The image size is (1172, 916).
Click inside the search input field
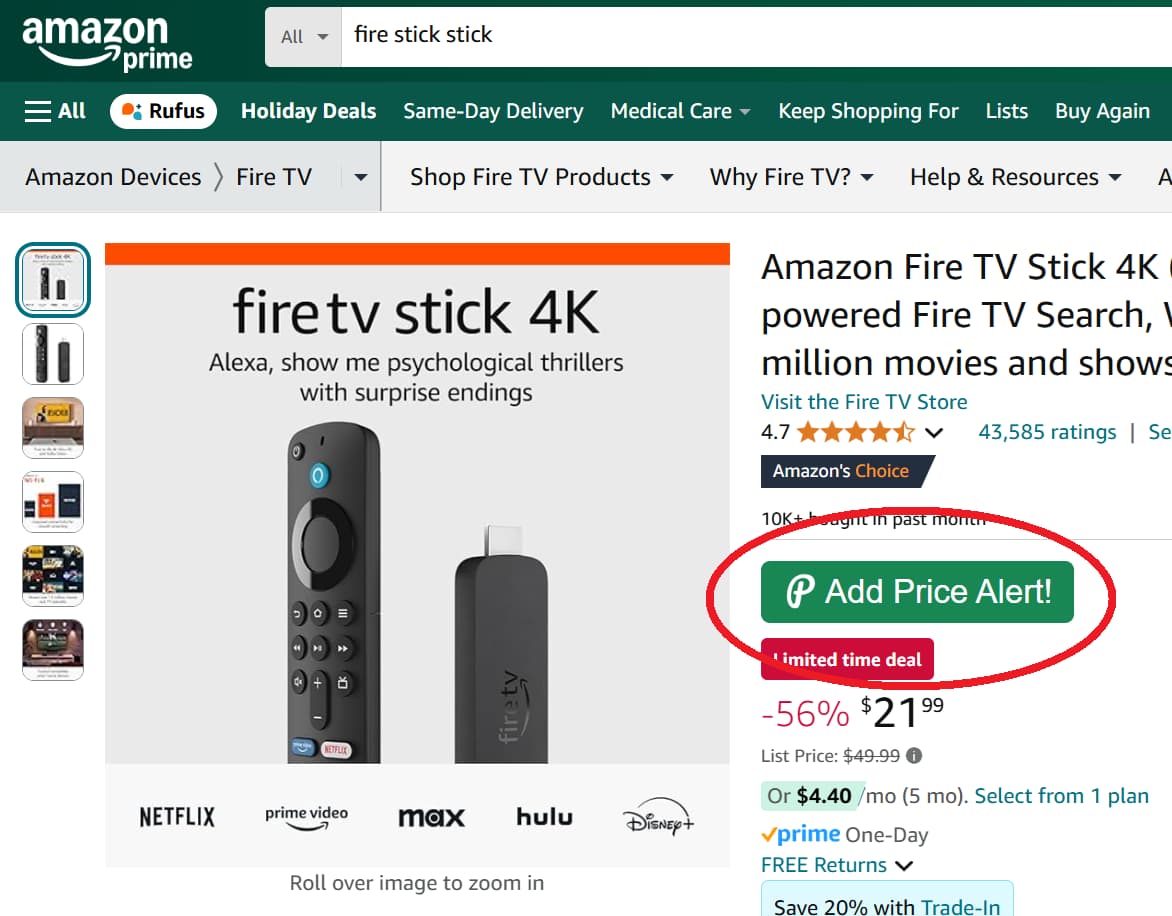click(600, 36)
